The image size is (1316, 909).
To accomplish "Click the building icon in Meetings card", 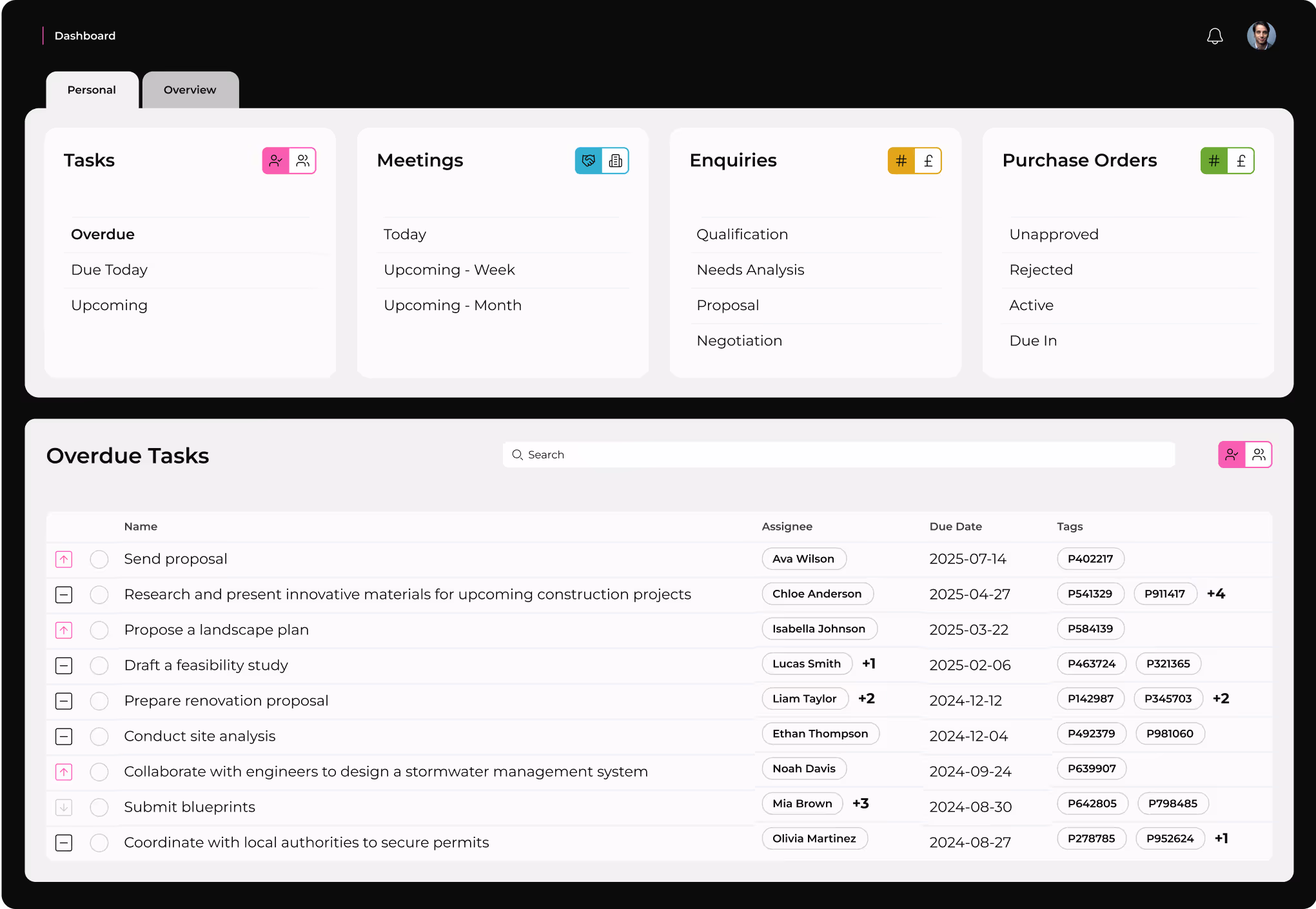I will point(616,161).
